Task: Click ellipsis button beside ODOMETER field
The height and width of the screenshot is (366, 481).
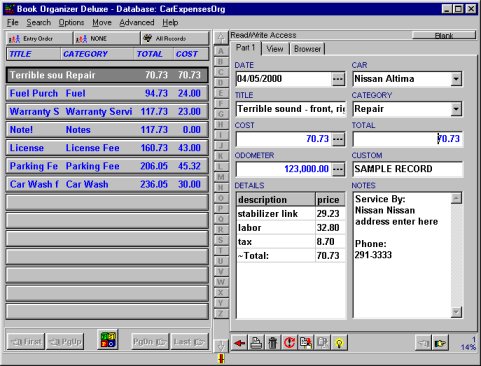Action: 338,169
